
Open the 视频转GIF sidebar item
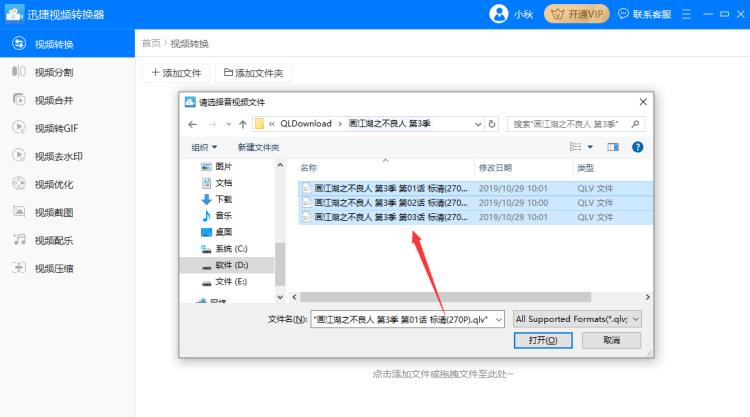click(x=67, y=128)
